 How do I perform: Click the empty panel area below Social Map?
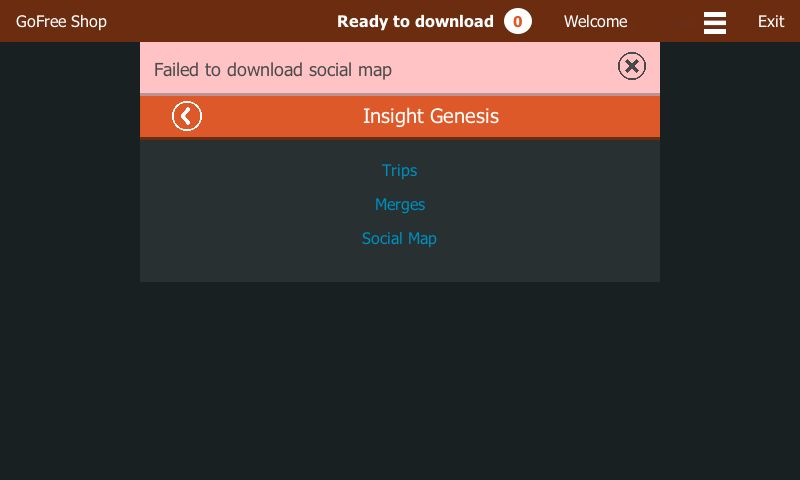pyautogui.click(x=399, y=266)
